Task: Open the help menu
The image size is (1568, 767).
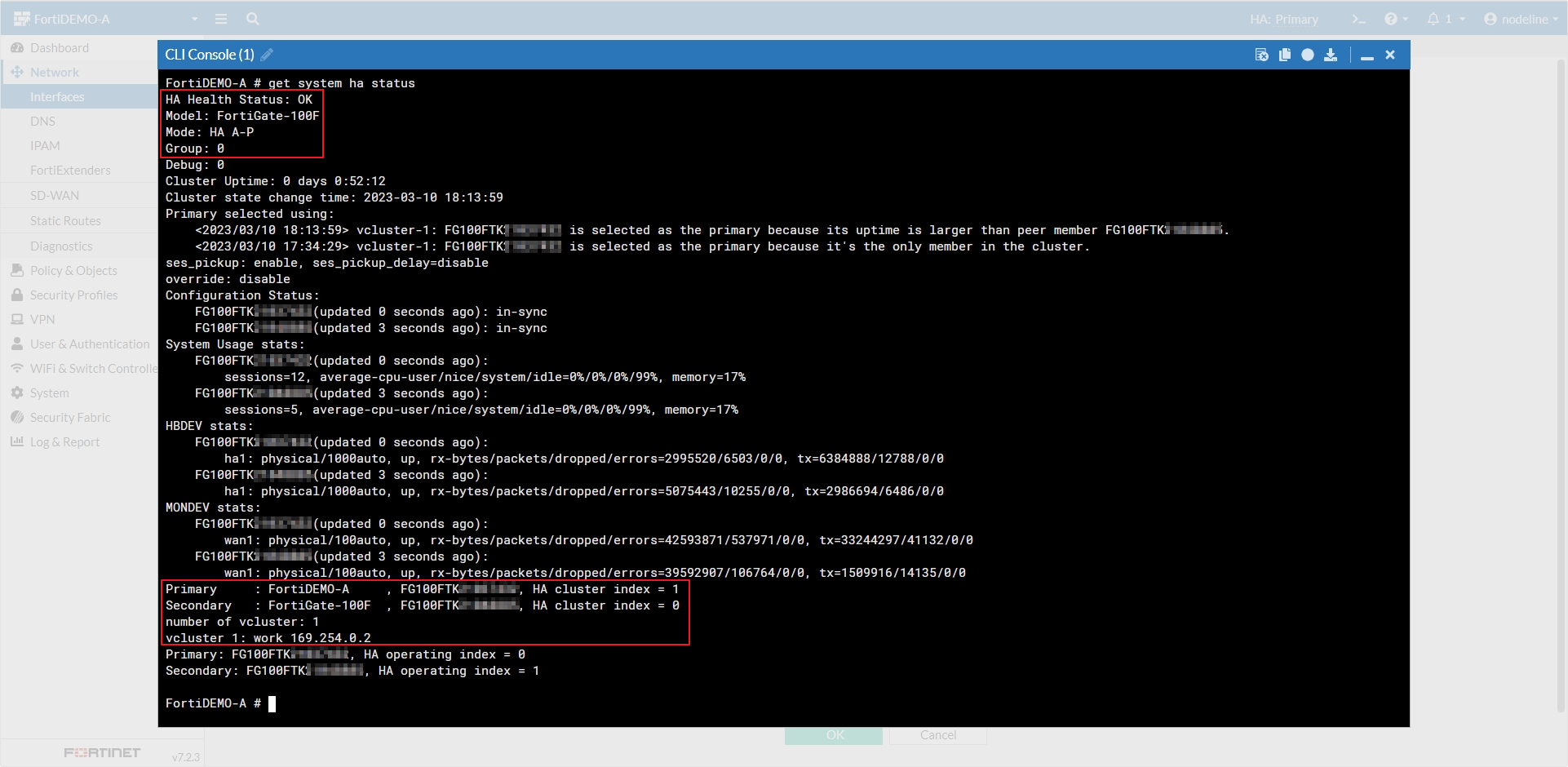Action: coord(1396,19)
